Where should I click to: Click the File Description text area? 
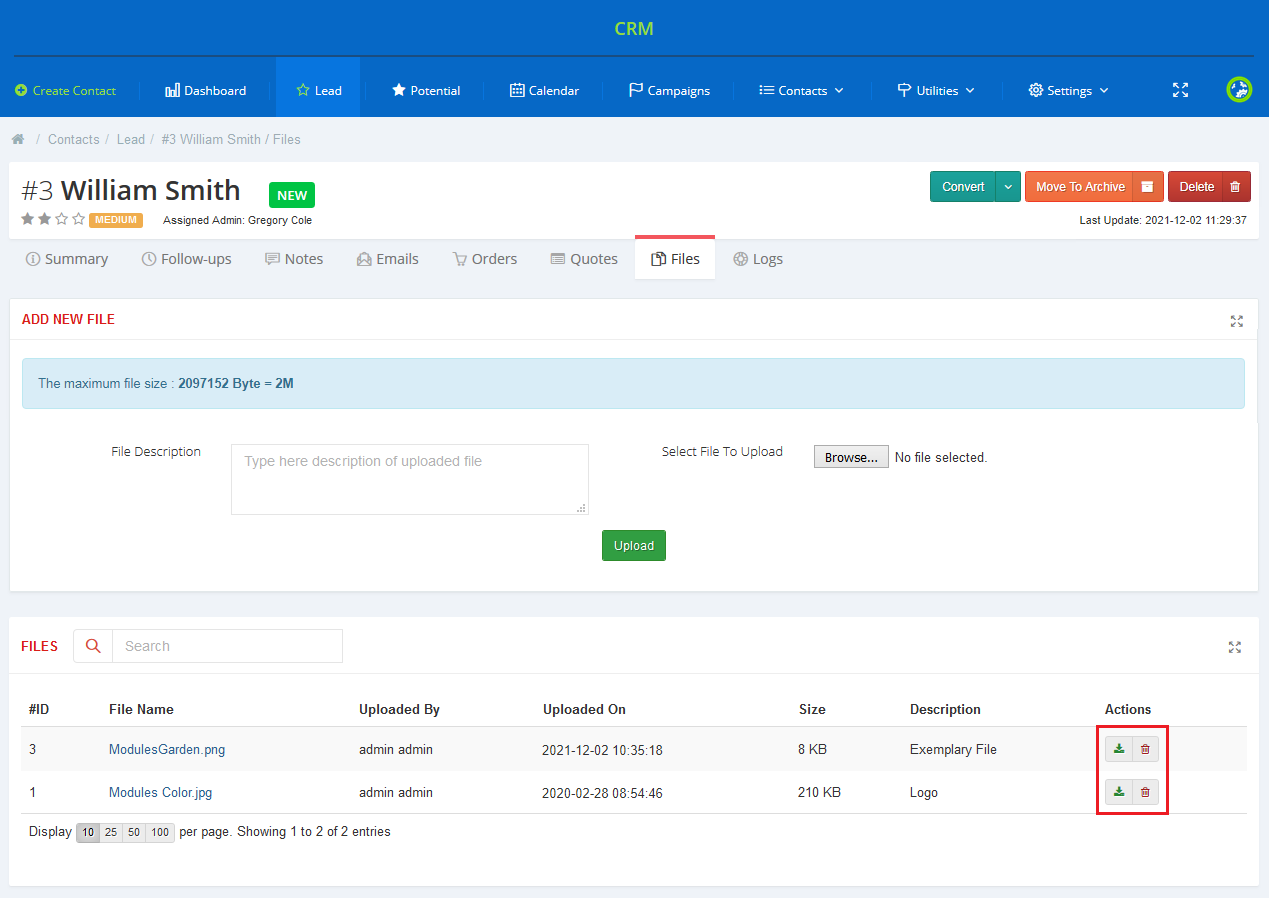click(410, 480)
